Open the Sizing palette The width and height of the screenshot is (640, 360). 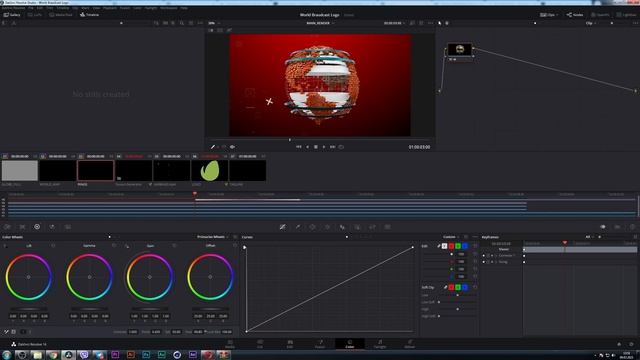point(372,227)
